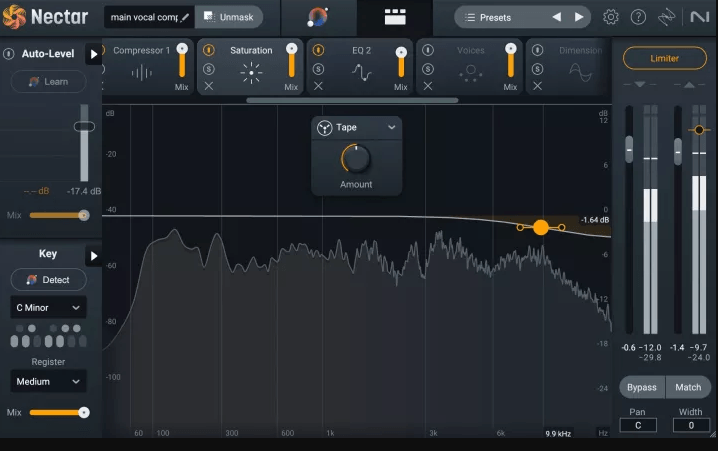The width and height of the screenshot is (718, 451).
Task: Click the Detect key button
Action: tap(48, 280)
